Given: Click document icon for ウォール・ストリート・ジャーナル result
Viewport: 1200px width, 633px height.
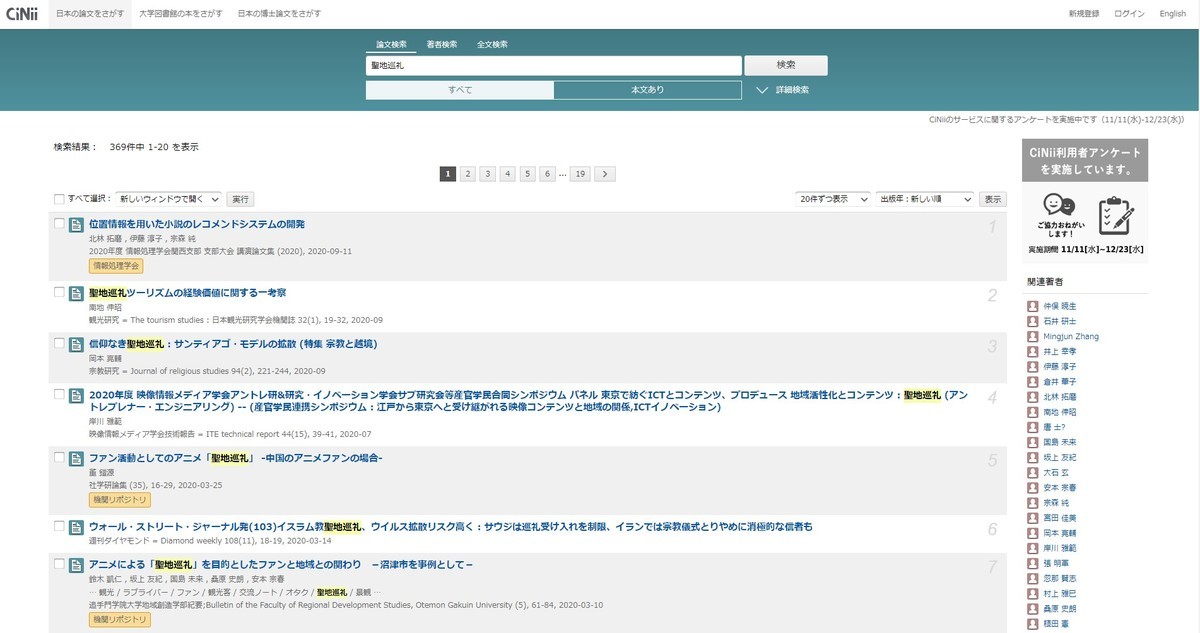Looking at the screenshot, I should pos(76,527).
